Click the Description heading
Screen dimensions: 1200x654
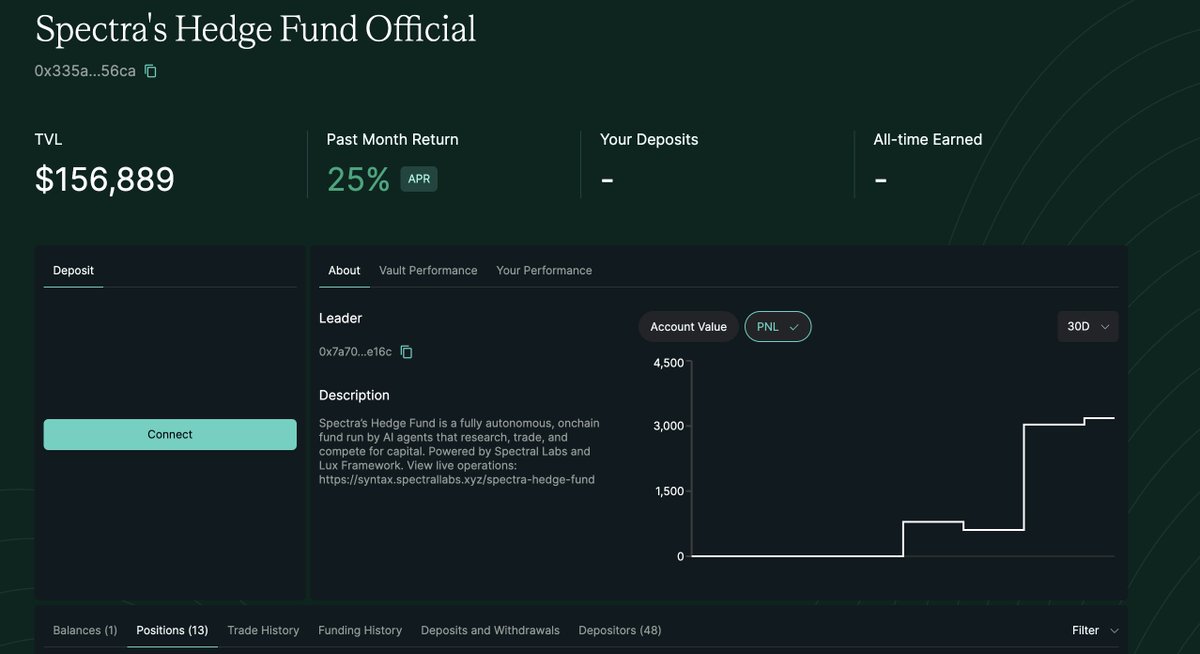pyautogui.click(x=354, y=395)
